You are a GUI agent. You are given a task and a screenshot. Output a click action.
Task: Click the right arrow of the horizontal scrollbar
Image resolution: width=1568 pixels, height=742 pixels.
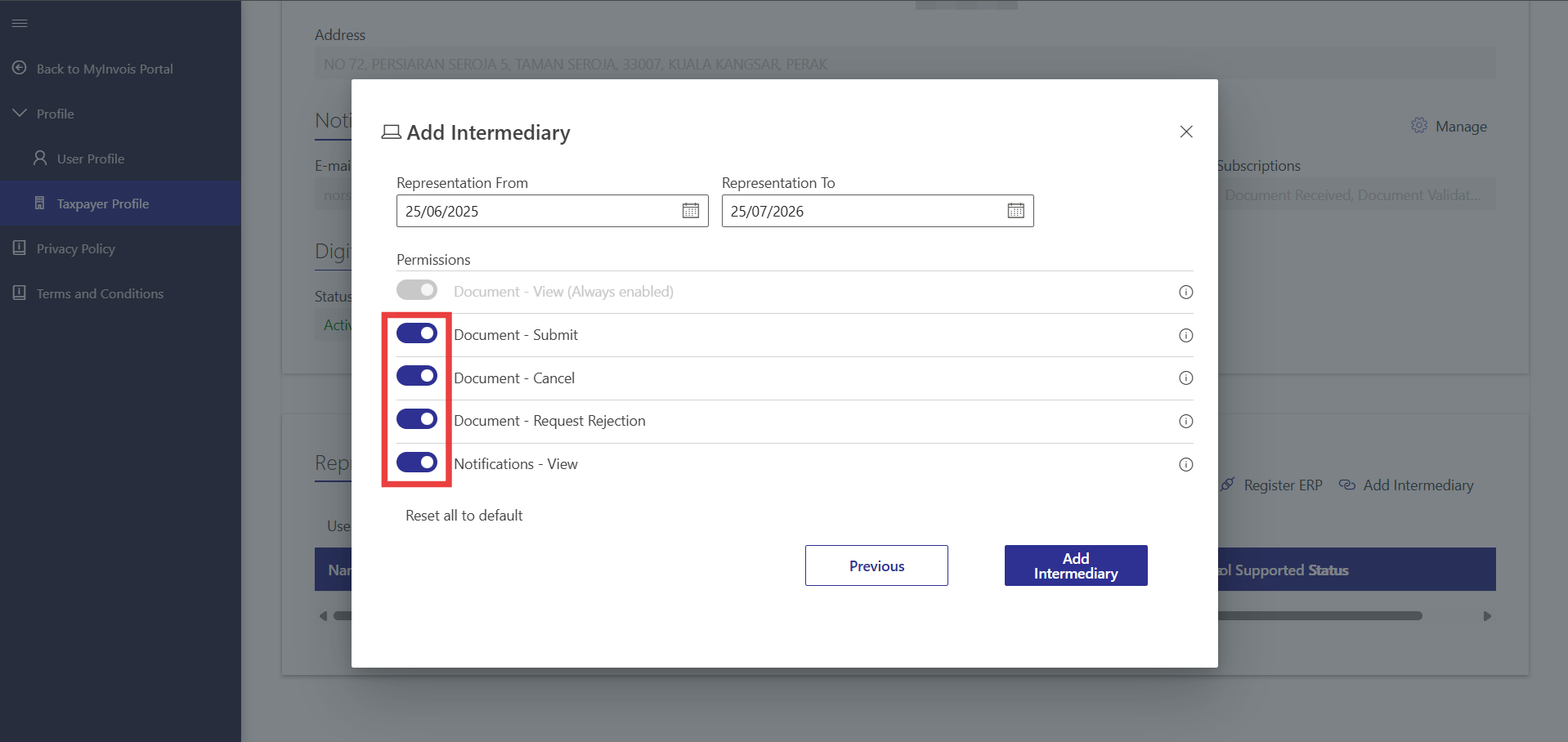[1486, 615]
